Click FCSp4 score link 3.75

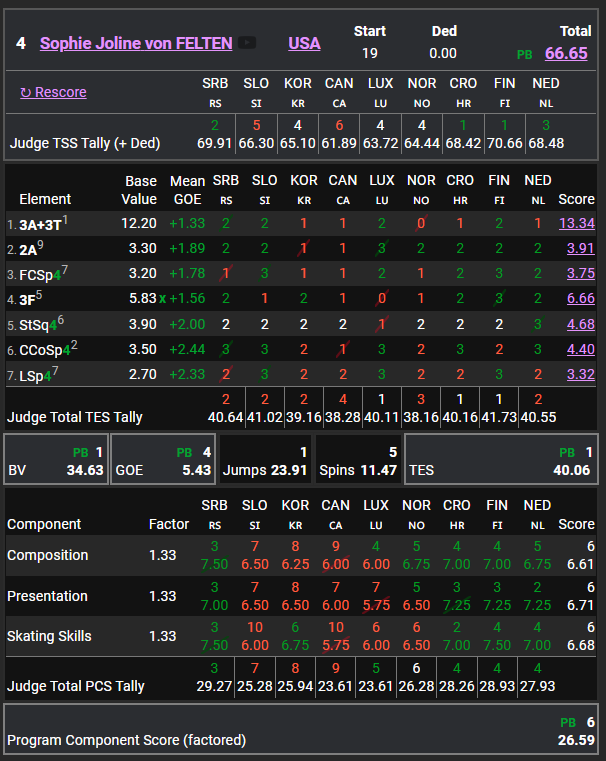[x=580, y=273]
